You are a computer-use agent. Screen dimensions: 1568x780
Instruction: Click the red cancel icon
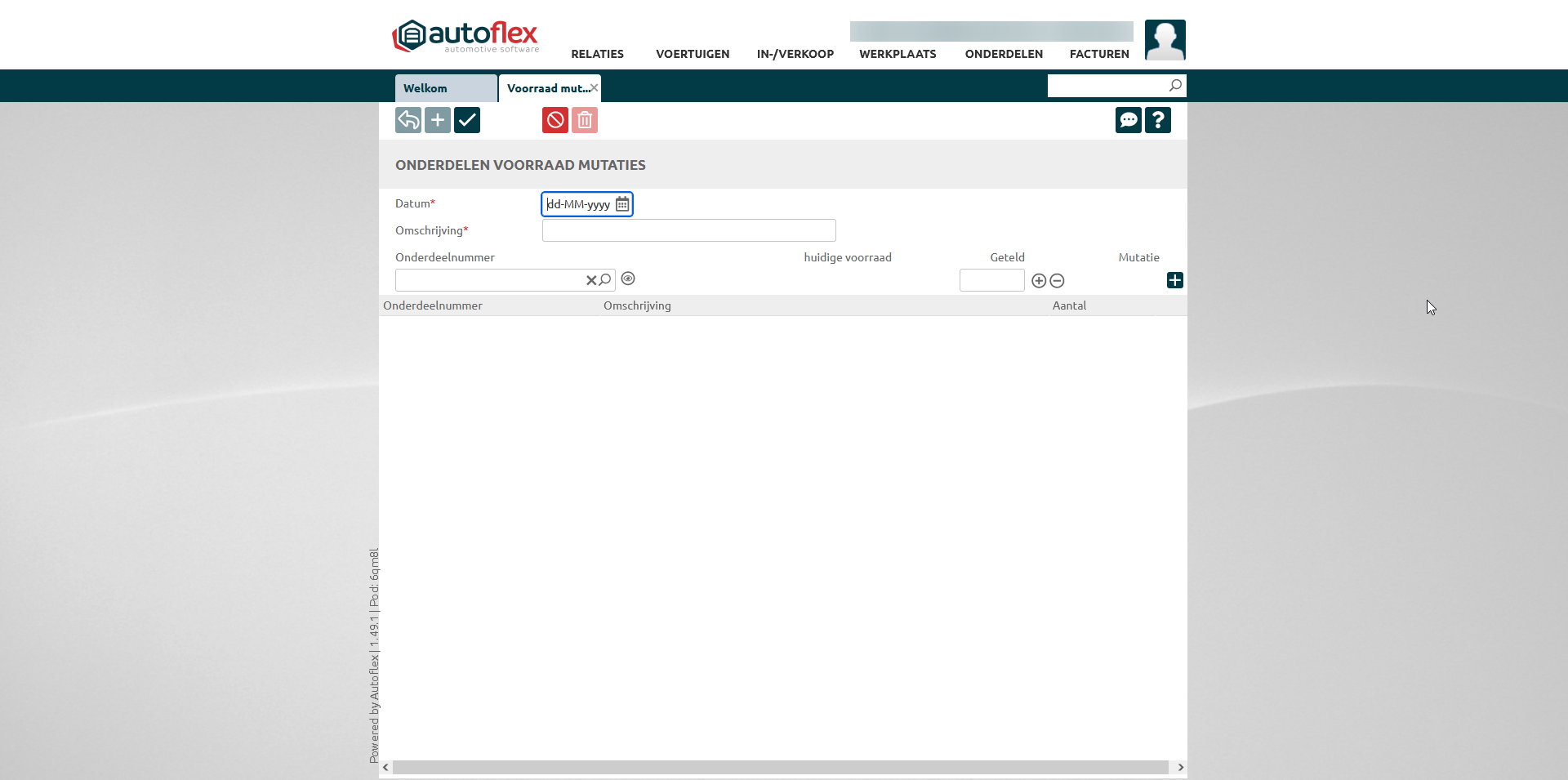coord(555,120)
